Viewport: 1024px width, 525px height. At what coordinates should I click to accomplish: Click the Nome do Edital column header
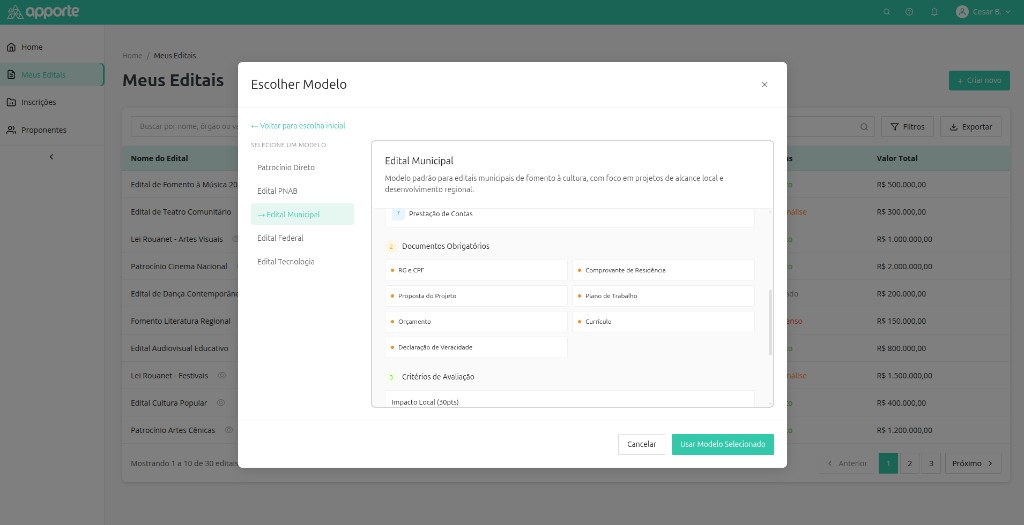[159, 158]
